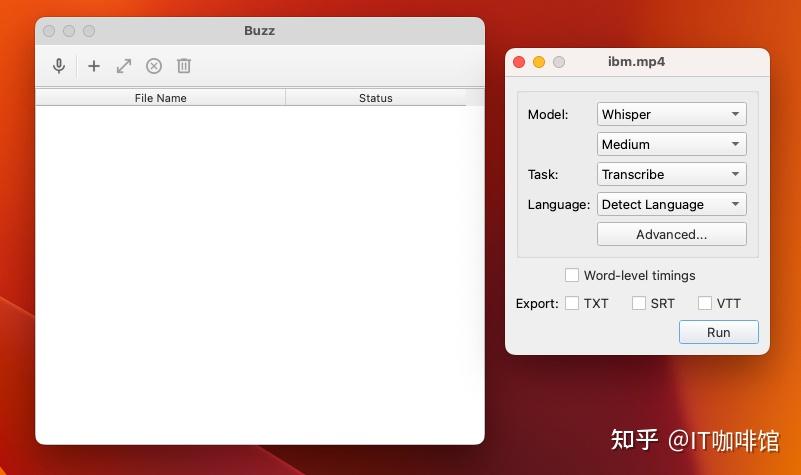Cancel transcription with the circled X icon
Viewport: 801px width, 475px height.
tap(154, 66)
